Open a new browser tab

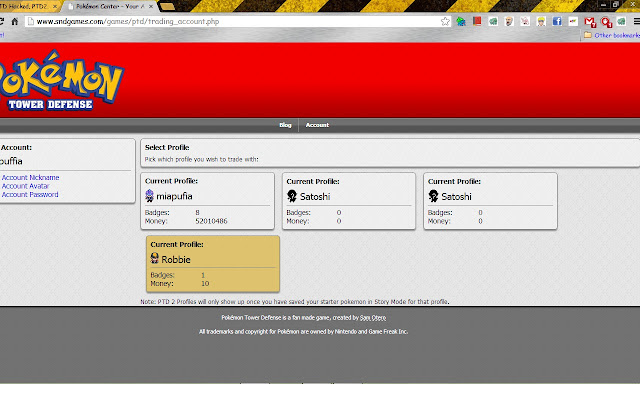coord(167,6)
